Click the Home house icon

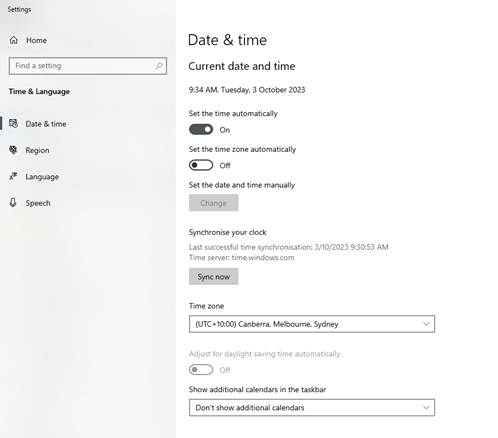14,40
